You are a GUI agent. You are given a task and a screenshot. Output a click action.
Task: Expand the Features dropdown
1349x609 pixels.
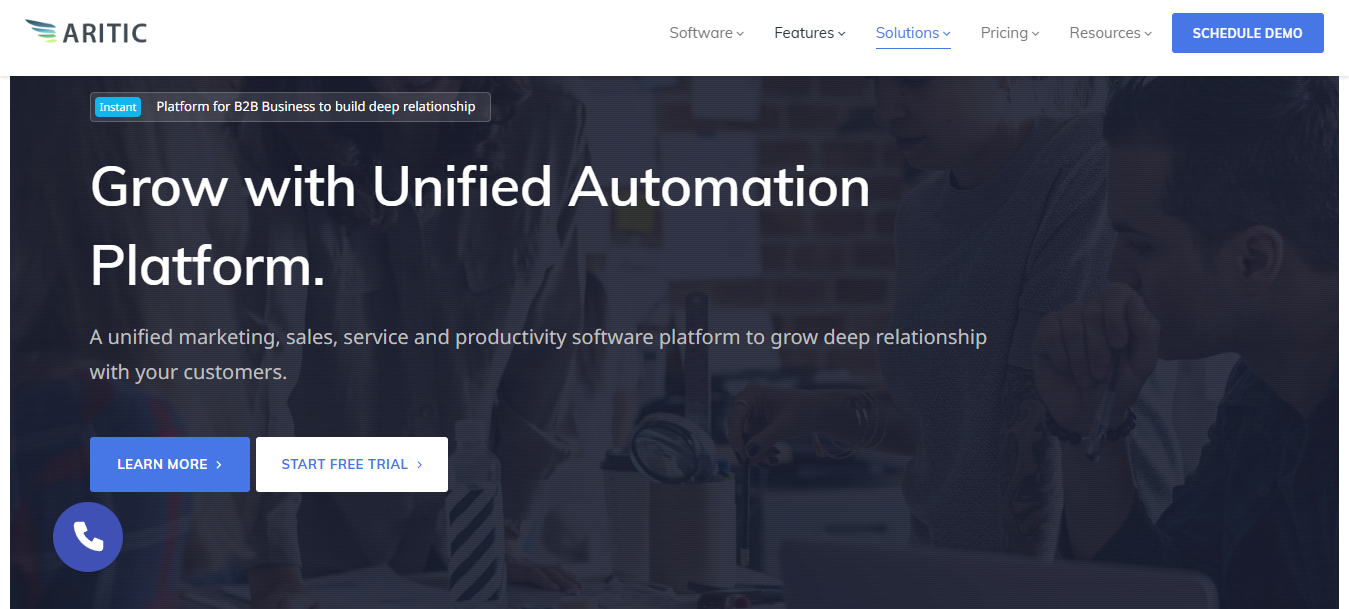[842, 33]
